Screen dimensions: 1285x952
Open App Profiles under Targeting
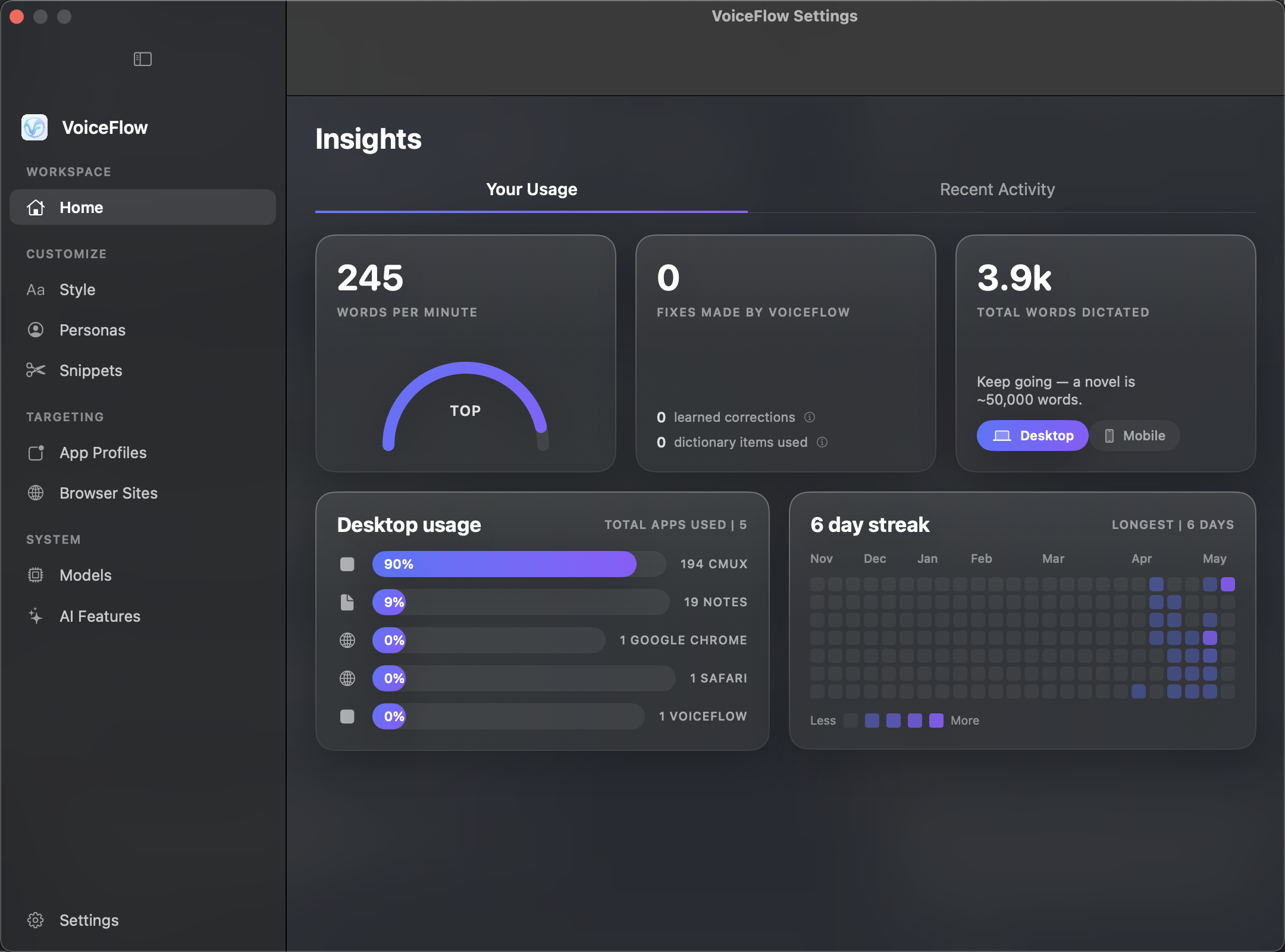143,453
